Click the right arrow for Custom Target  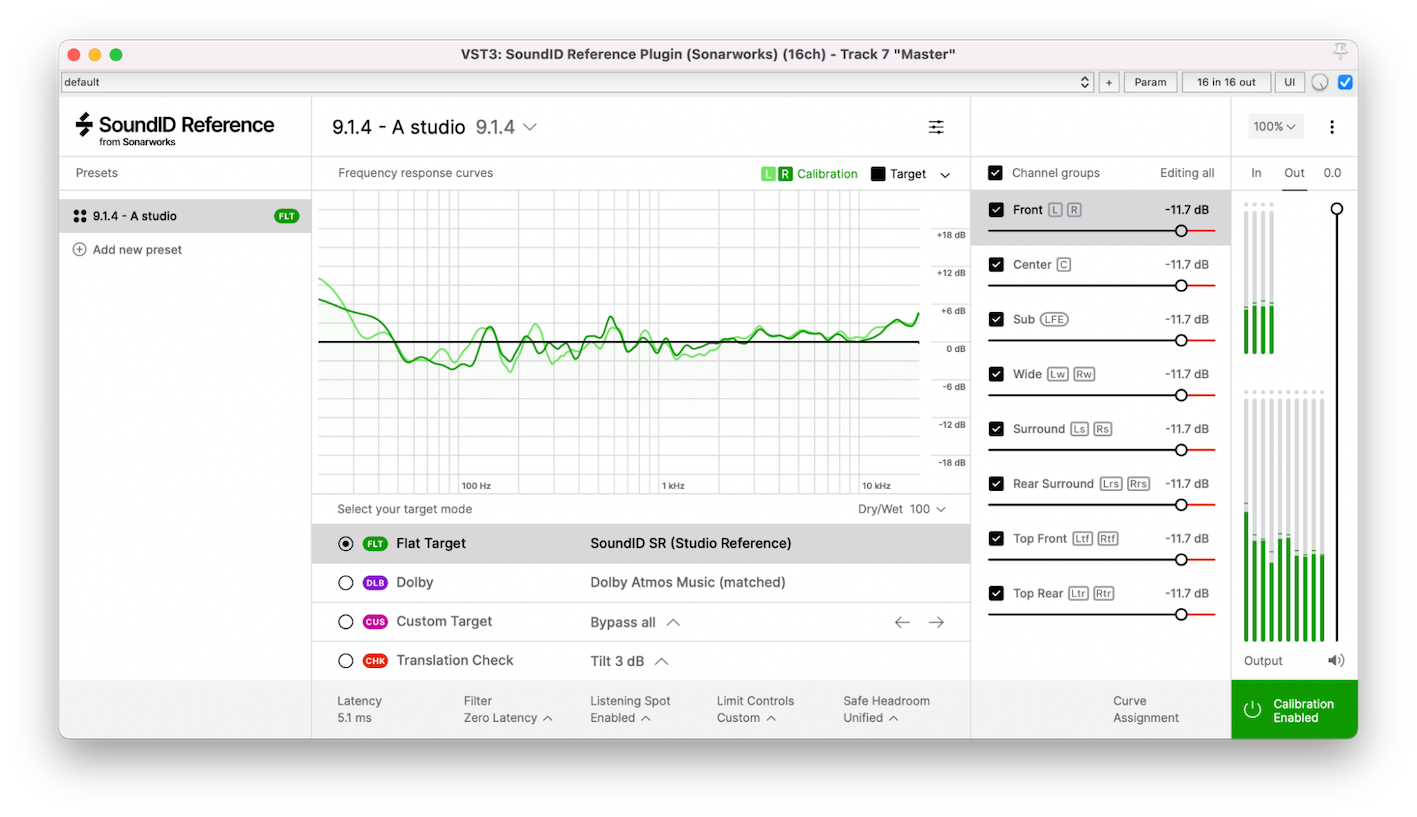[936, 622]
